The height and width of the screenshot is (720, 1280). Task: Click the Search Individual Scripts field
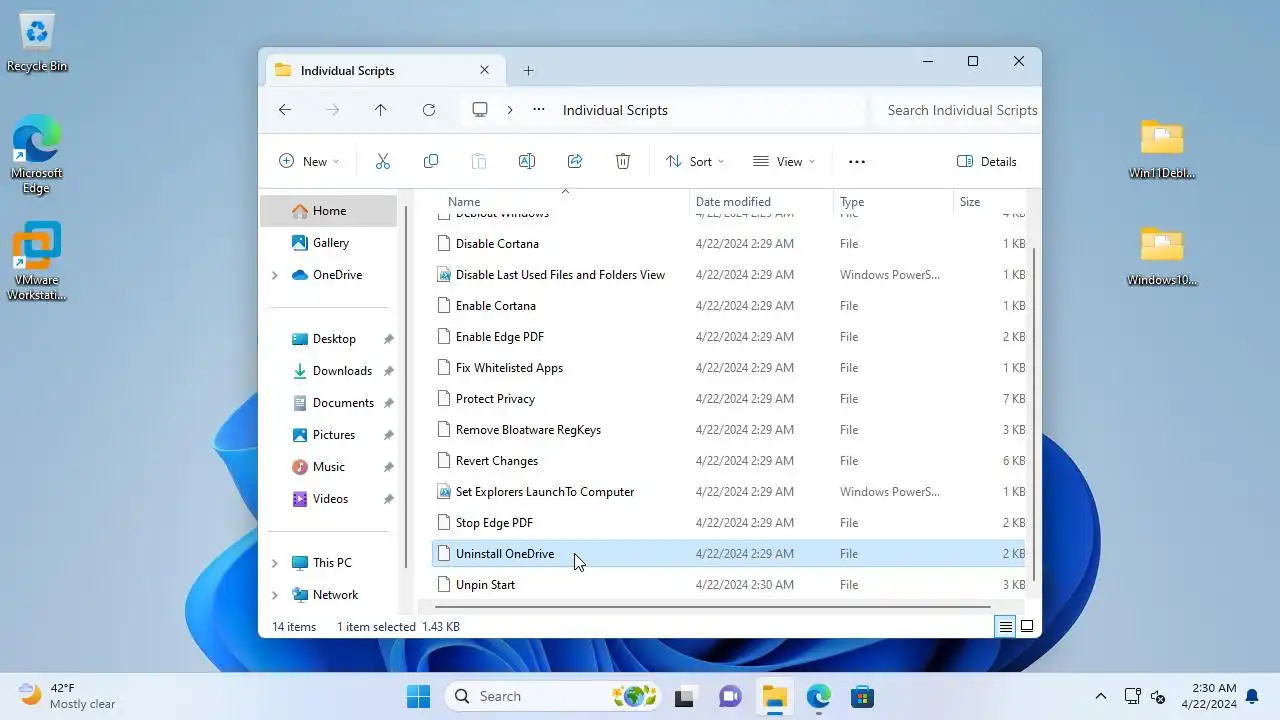point(957,110)
